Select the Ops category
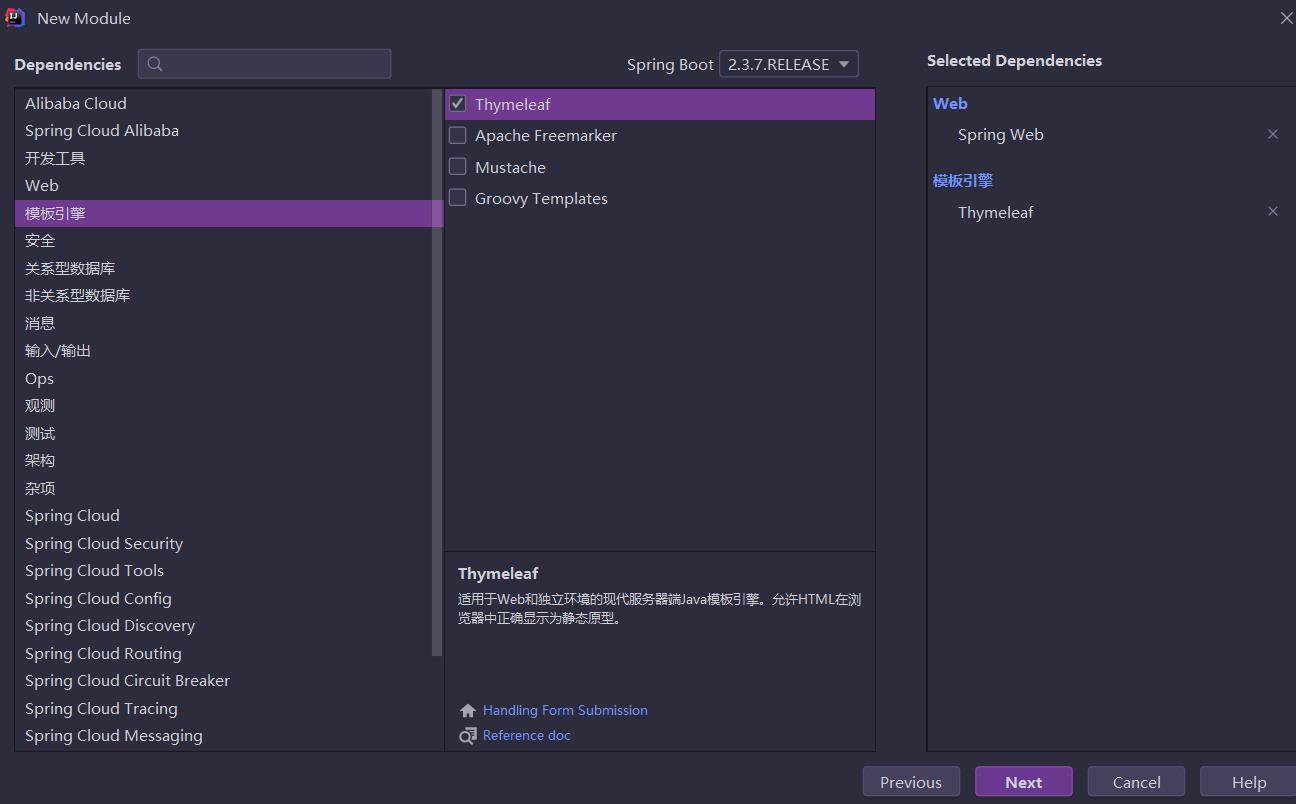 pos(223,378)
